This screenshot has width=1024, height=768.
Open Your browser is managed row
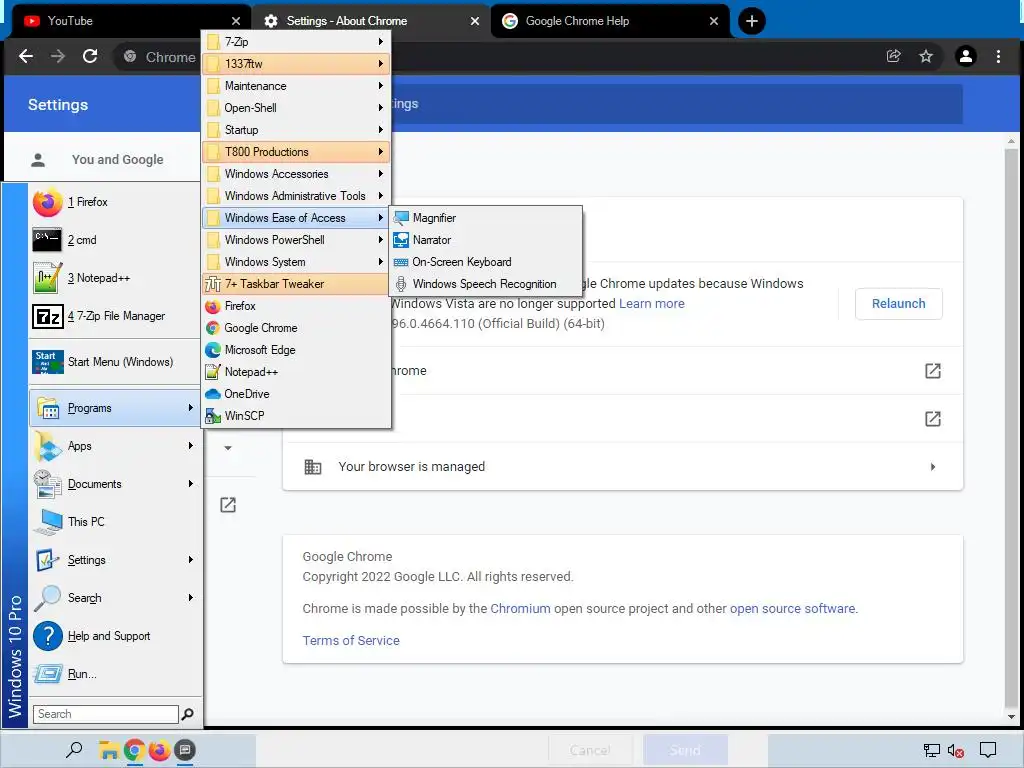click(622, 467)
